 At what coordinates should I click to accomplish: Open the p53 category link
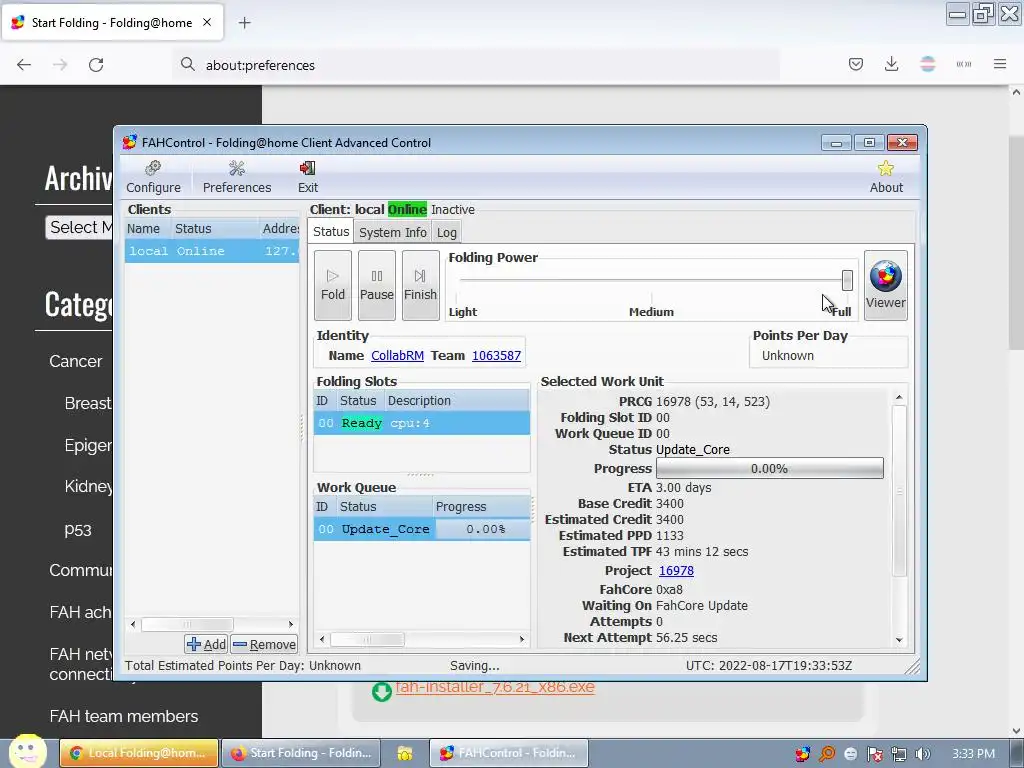click(78, 530)
